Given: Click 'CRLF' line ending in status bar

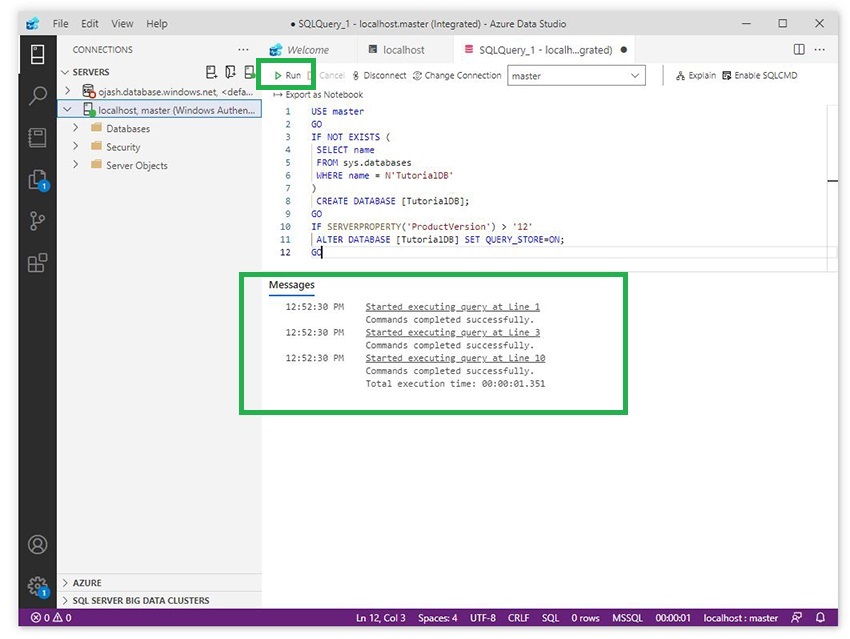Looking at the screenshot, I should click(518, 617).
